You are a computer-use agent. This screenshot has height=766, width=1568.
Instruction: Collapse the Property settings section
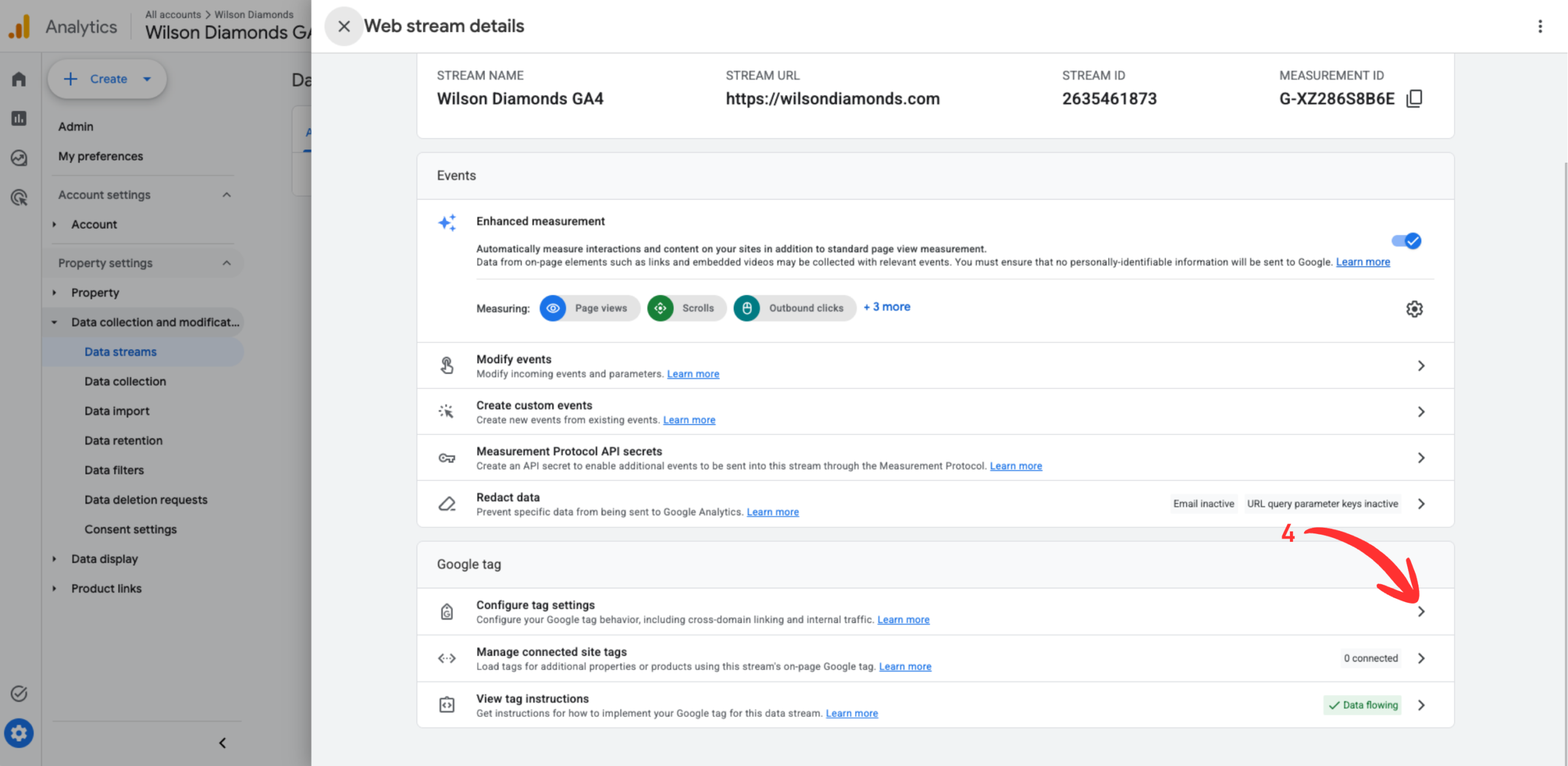[x=227, y=263]
